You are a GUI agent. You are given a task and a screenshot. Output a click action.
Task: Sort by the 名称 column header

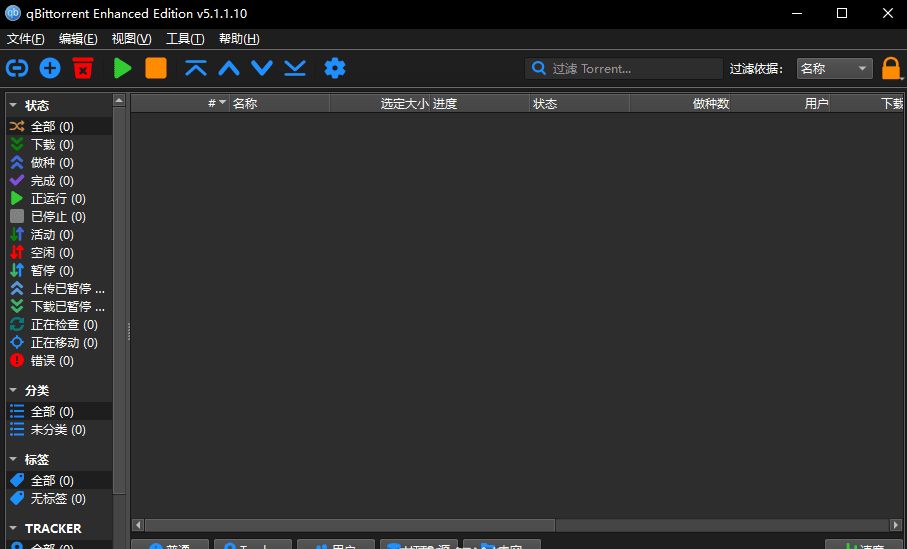pyautogui.click(x=279, y=104)
